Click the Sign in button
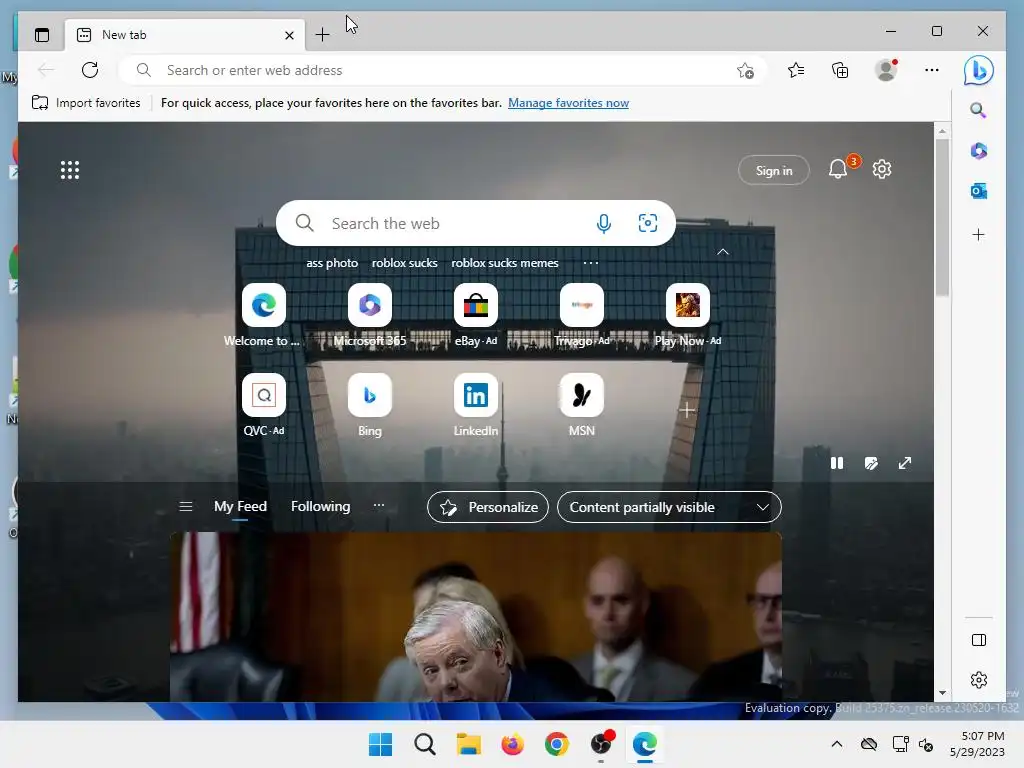1024x768 pixels. [774, 170]
